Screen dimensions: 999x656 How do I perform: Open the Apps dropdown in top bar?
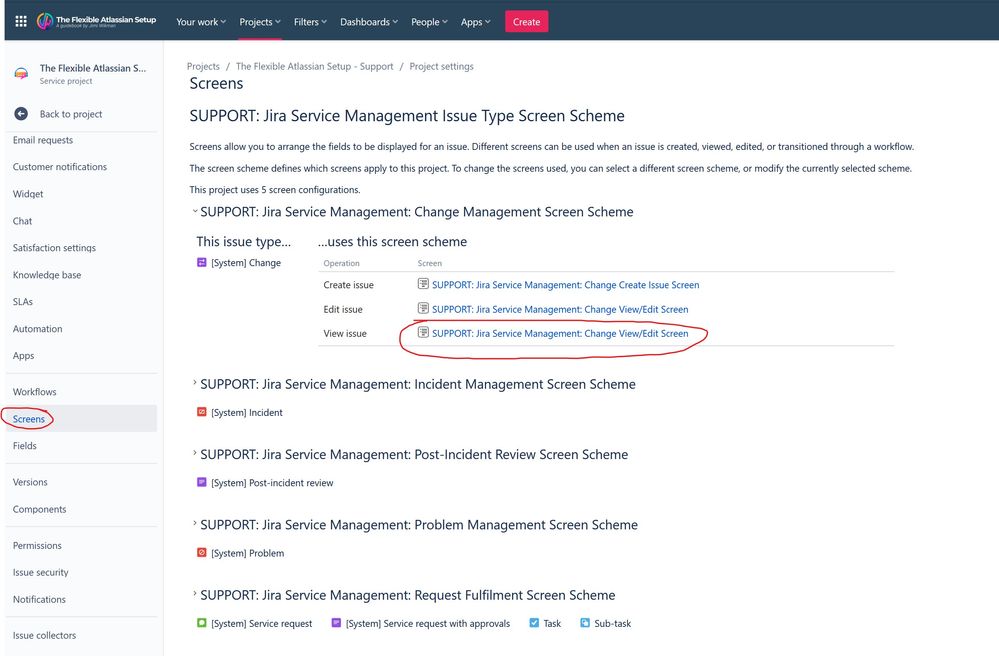click(x=475, y=22)
